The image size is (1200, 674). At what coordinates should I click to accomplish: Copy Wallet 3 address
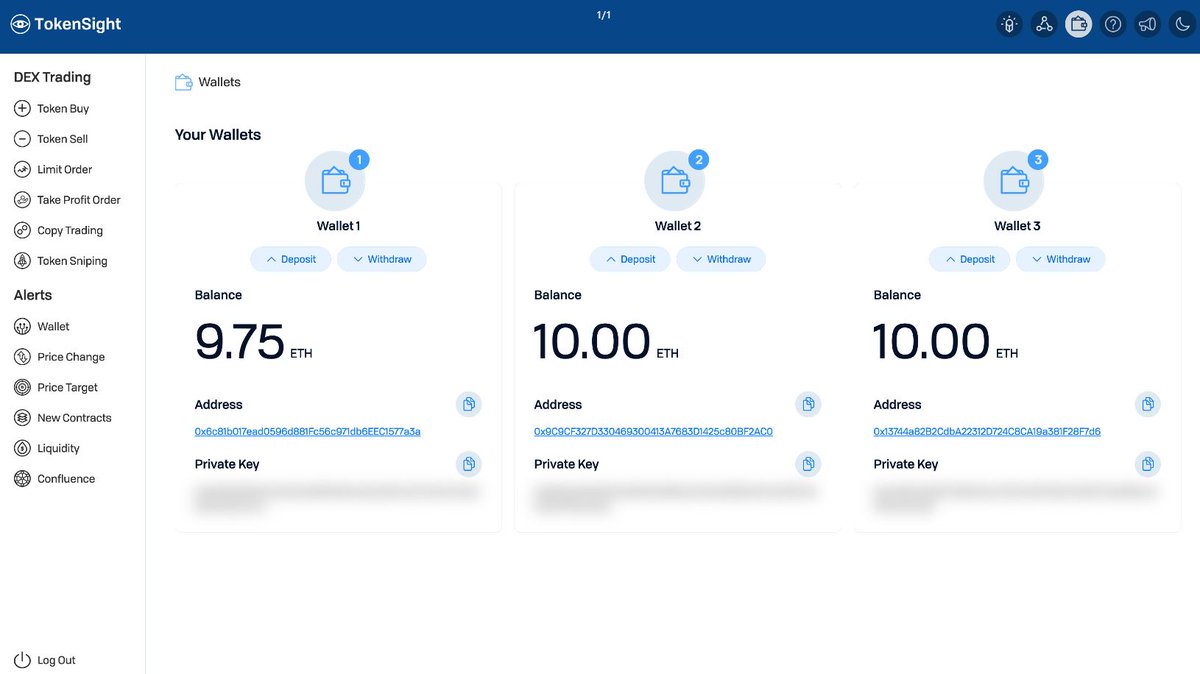1148,404
